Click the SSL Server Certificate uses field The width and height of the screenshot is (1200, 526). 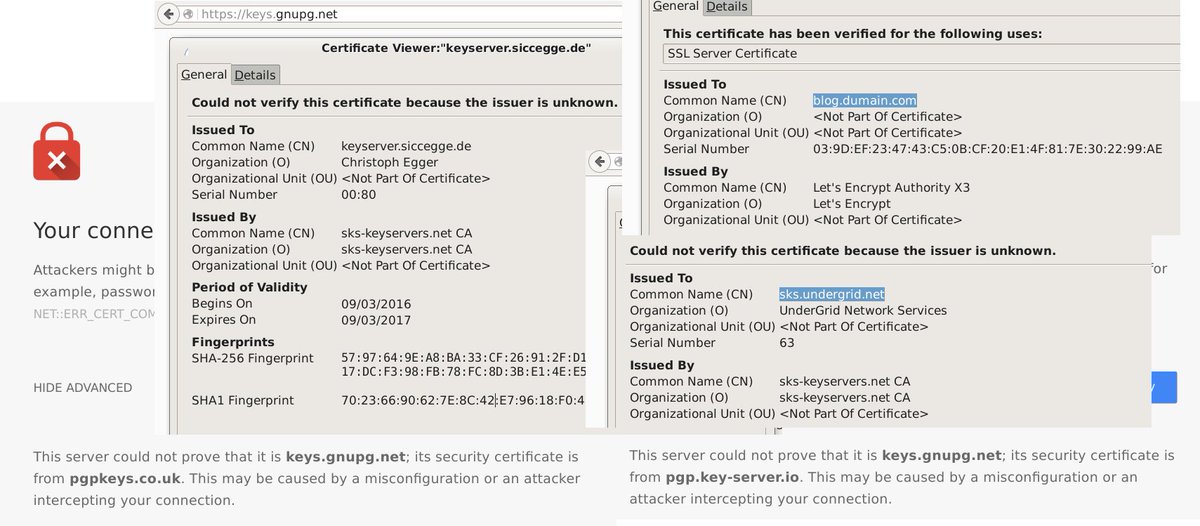tap(920, 54)
